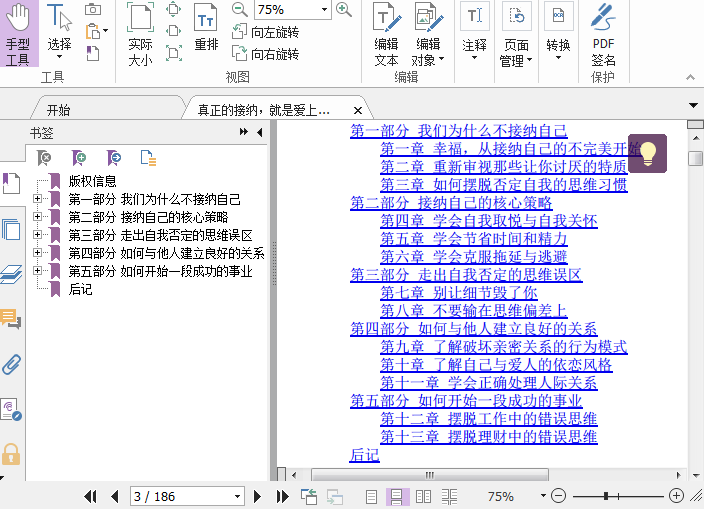Open link 第四章 学会自我取悦与自我关怀
Image resolution: width=704 pixels, height=509 pixels.
[489, 220]
